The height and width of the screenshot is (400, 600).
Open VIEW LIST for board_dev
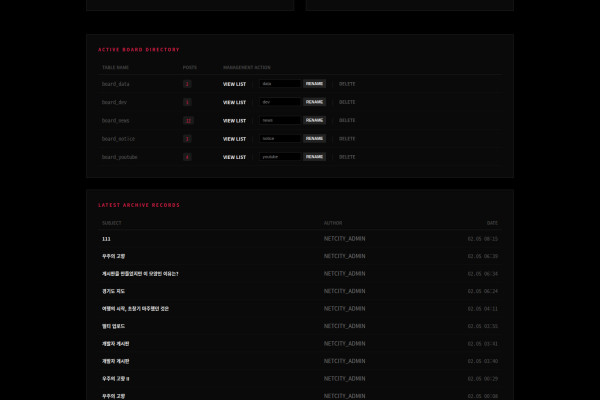(x=234, y=102)
